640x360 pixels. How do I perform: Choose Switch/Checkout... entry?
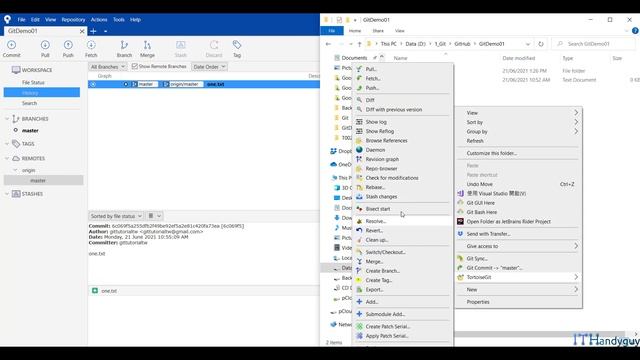(x=403, y=252)
